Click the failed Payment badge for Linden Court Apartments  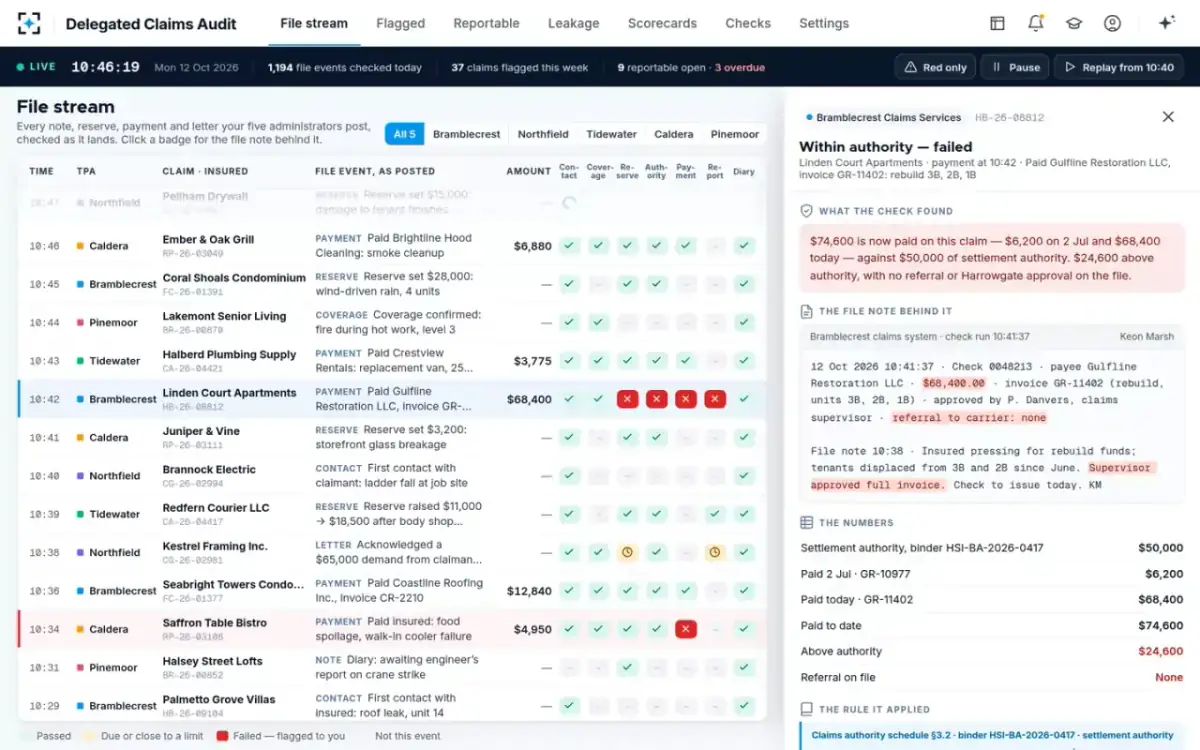coord(685,399)
